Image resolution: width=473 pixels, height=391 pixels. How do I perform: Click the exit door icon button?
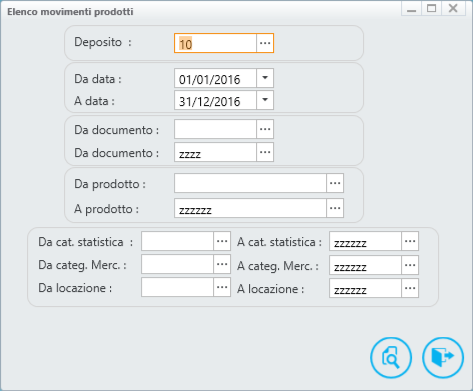click(443, 357)
